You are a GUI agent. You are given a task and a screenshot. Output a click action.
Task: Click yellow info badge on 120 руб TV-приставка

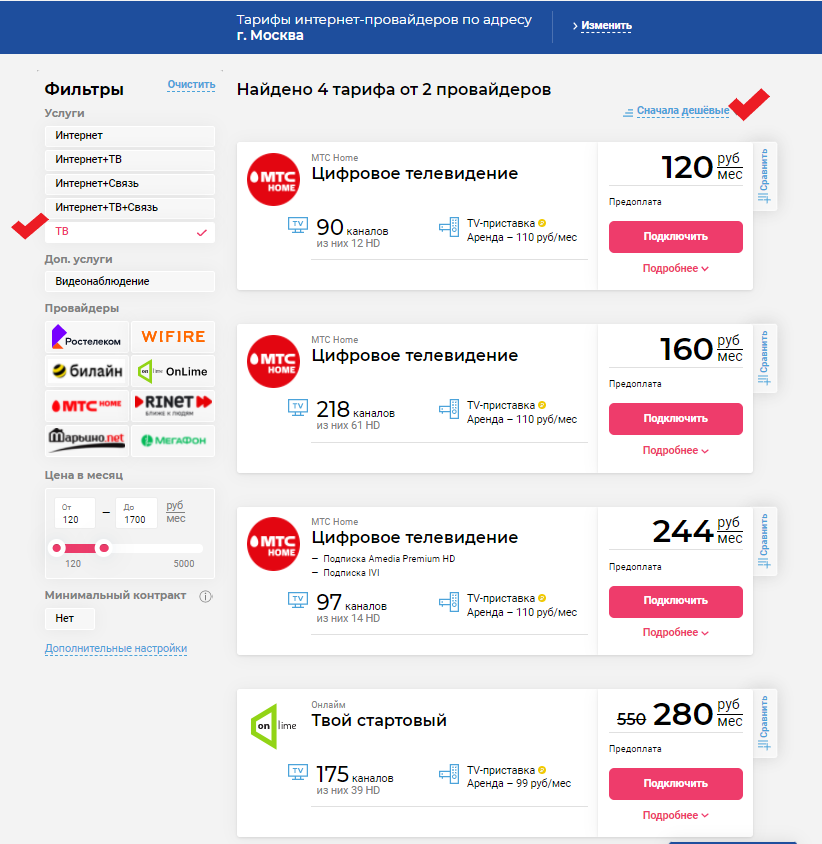point(542,223)
